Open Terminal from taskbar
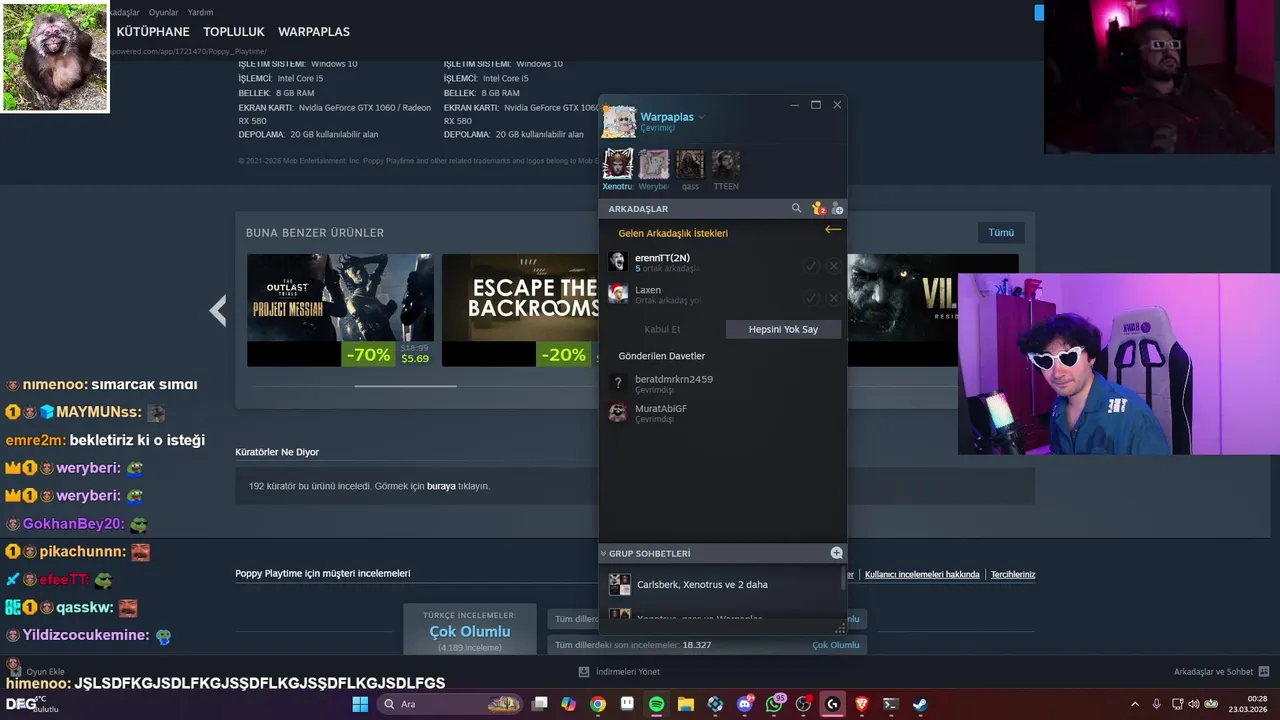This screenshot has height=720, width=1280. click(891, 704)
